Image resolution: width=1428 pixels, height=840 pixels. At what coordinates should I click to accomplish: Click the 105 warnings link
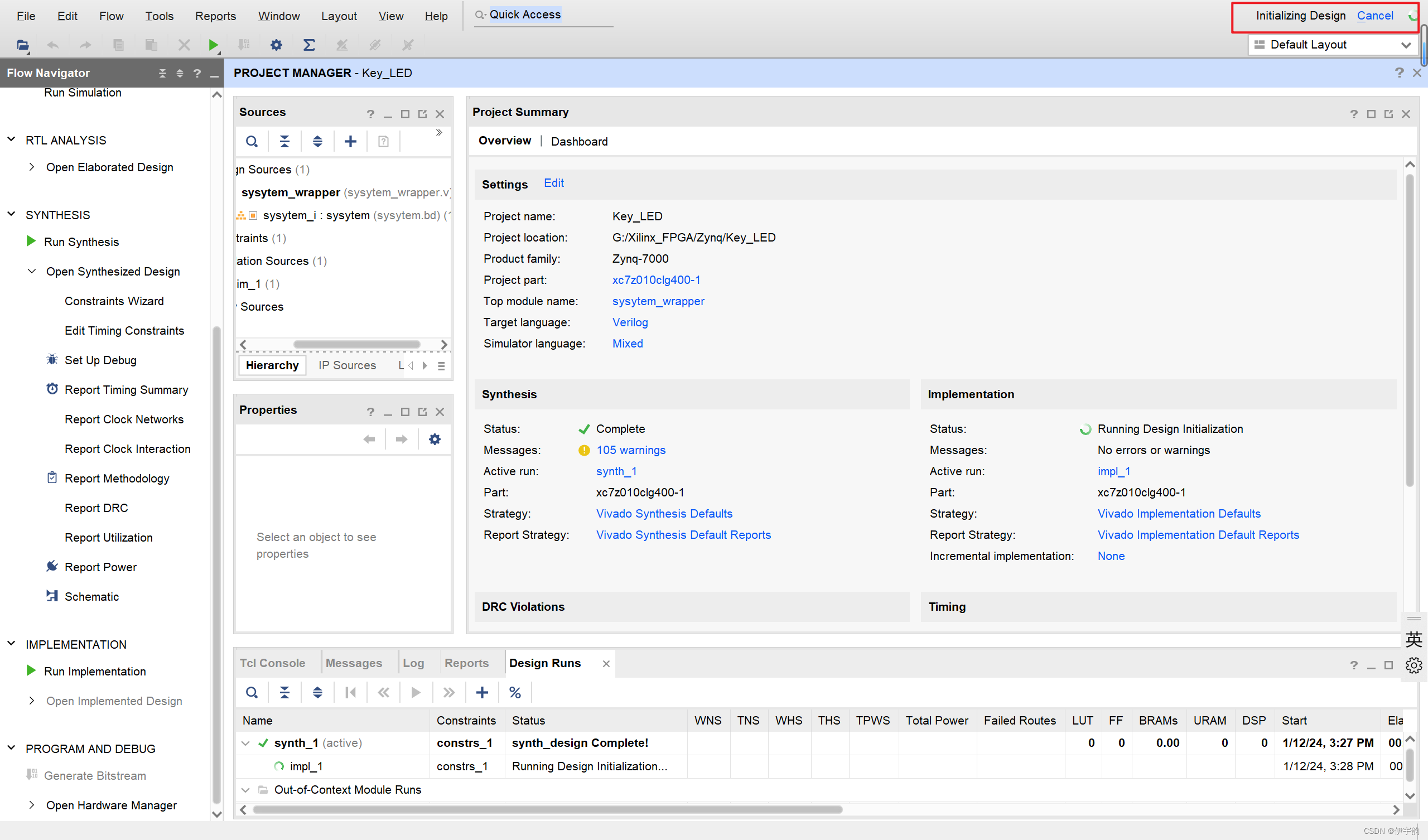coord(630,450)
